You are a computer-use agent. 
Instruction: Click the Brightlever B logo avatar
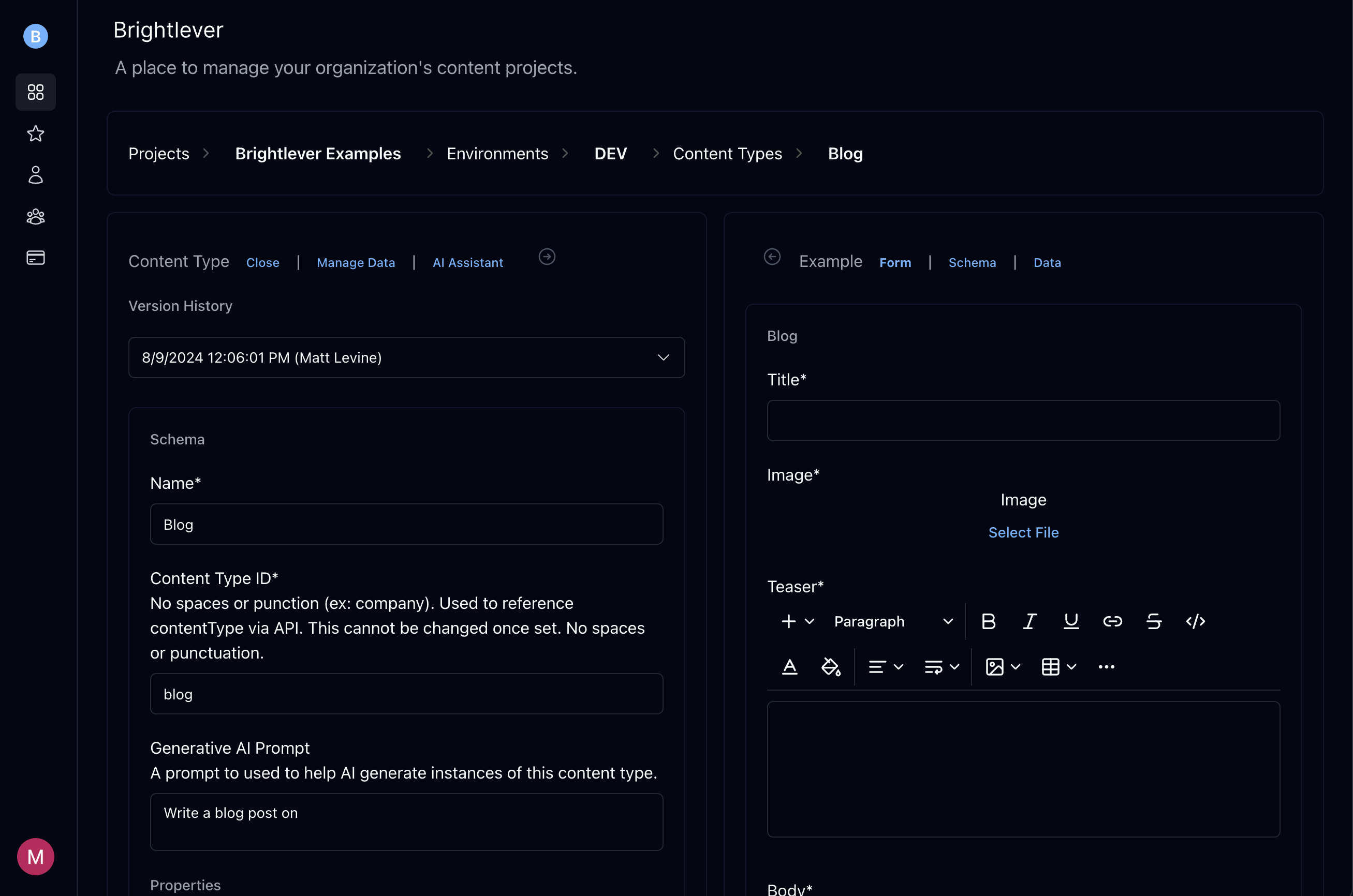pos(35,37)
